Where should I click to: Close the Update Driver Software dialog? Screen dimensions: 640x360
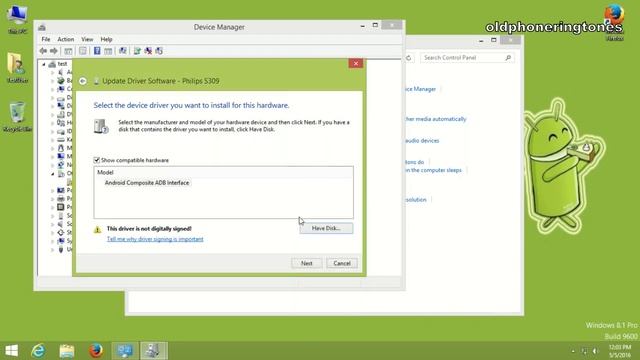pyautogui.click(x=356, y=63)
